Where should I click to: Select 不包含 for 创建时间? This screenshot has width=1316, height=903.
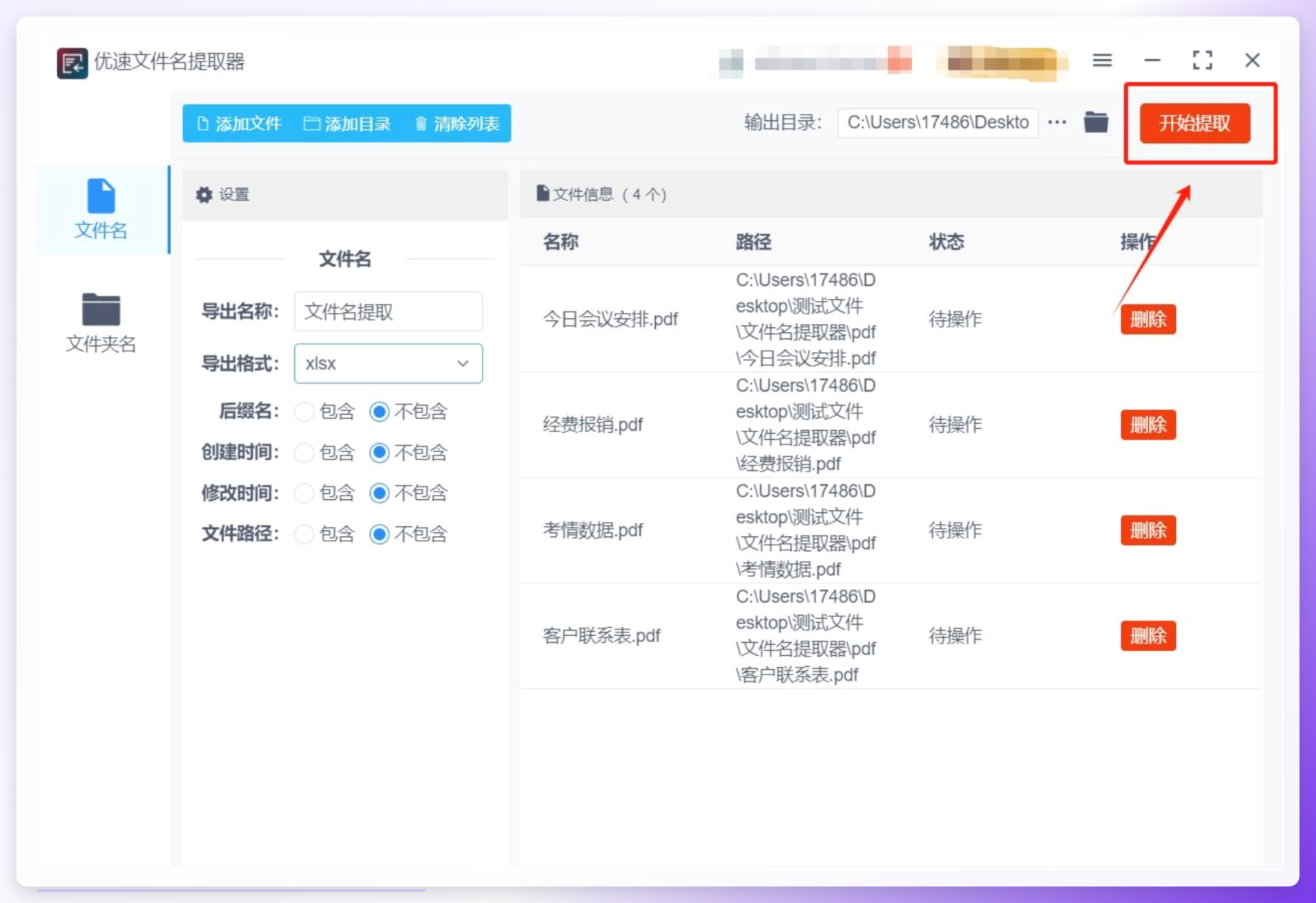point(379,453)
